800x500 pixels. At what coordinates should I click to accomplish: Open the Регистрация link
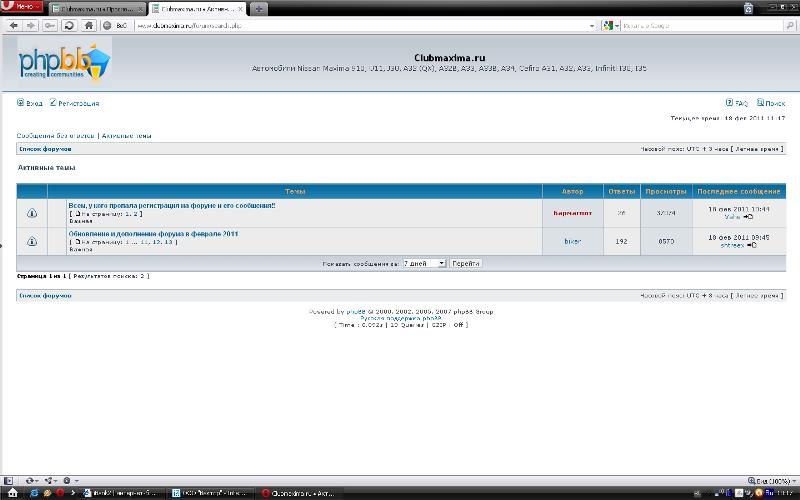(x=78, y=103)
